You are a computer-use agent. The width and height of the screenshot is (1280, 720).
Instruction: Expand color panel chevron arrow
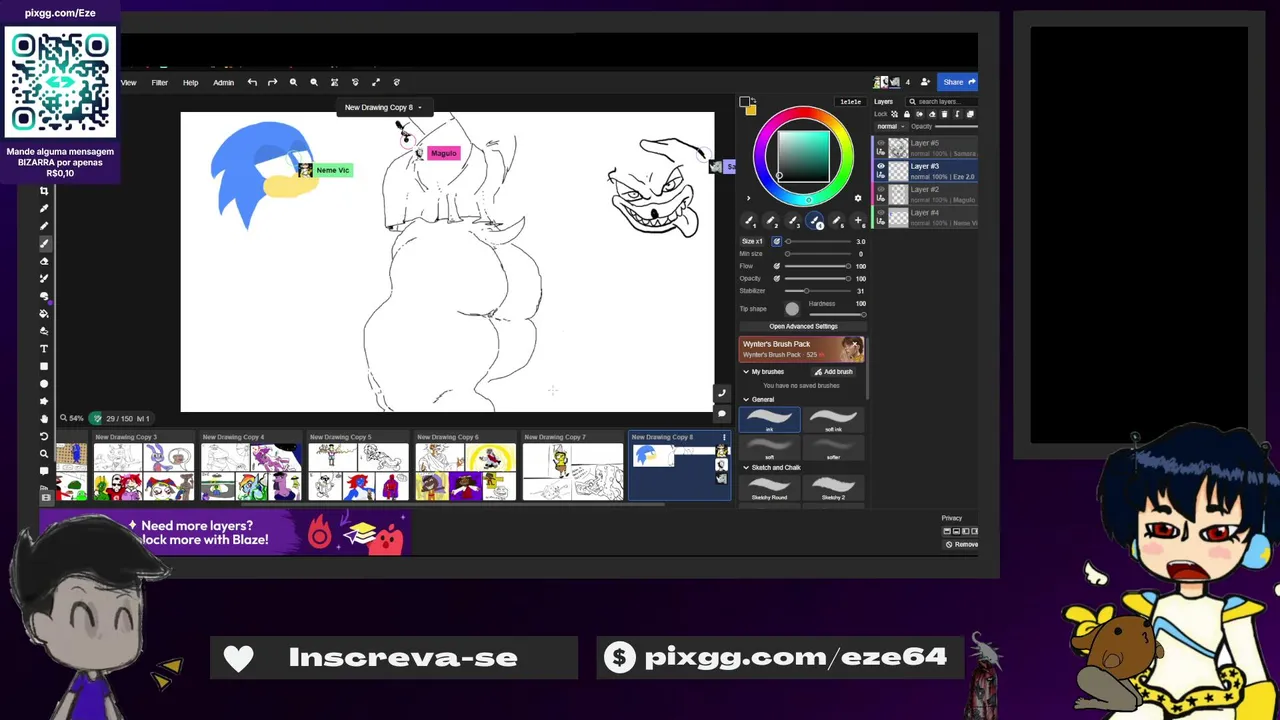coord(748,197)
